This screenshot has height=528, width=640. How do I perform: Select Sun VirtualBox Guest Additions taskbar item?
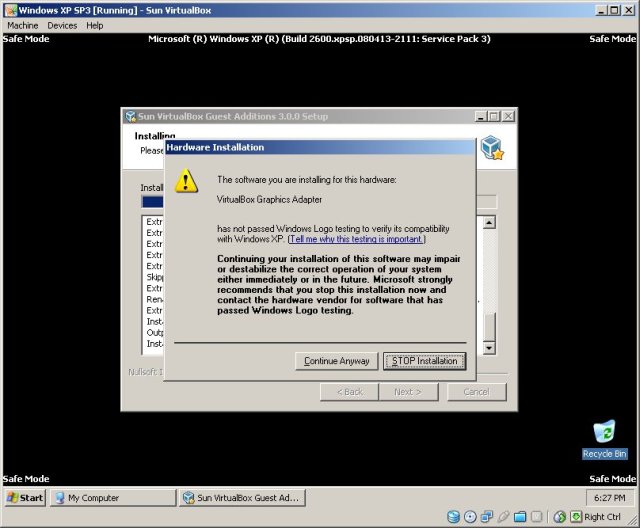(x=242, y=497)
